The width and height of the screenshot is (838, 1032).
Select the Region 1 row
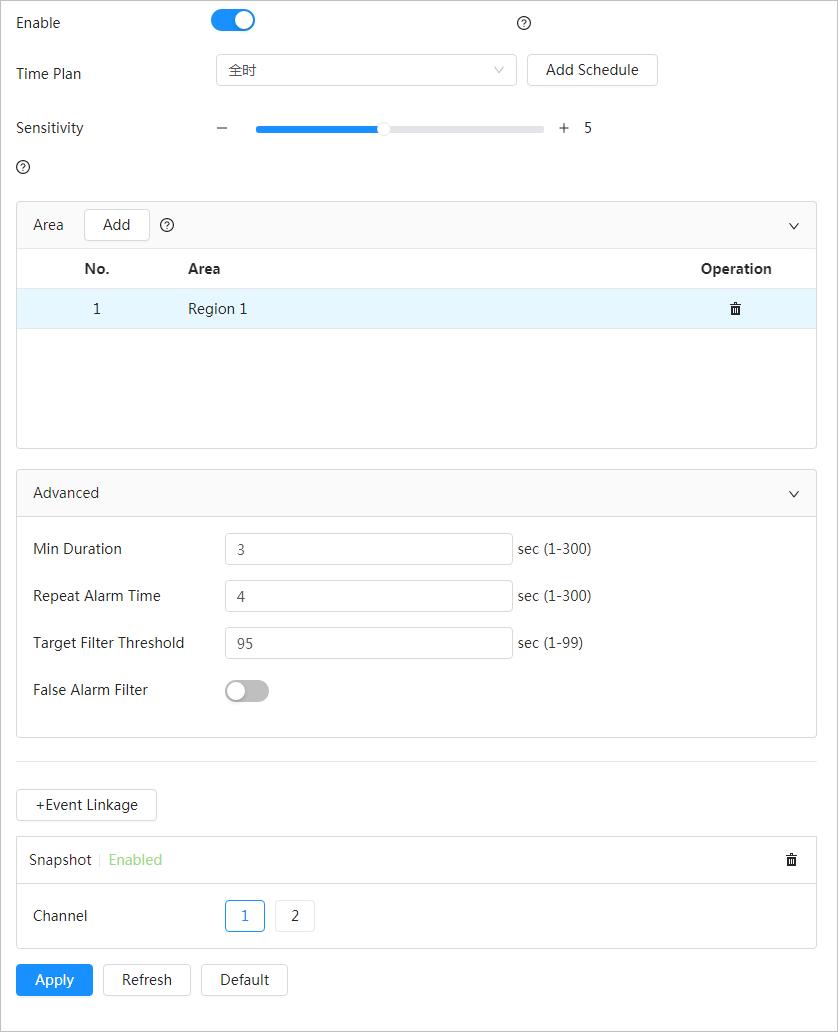pyautogui.click(x=400, y=309)
